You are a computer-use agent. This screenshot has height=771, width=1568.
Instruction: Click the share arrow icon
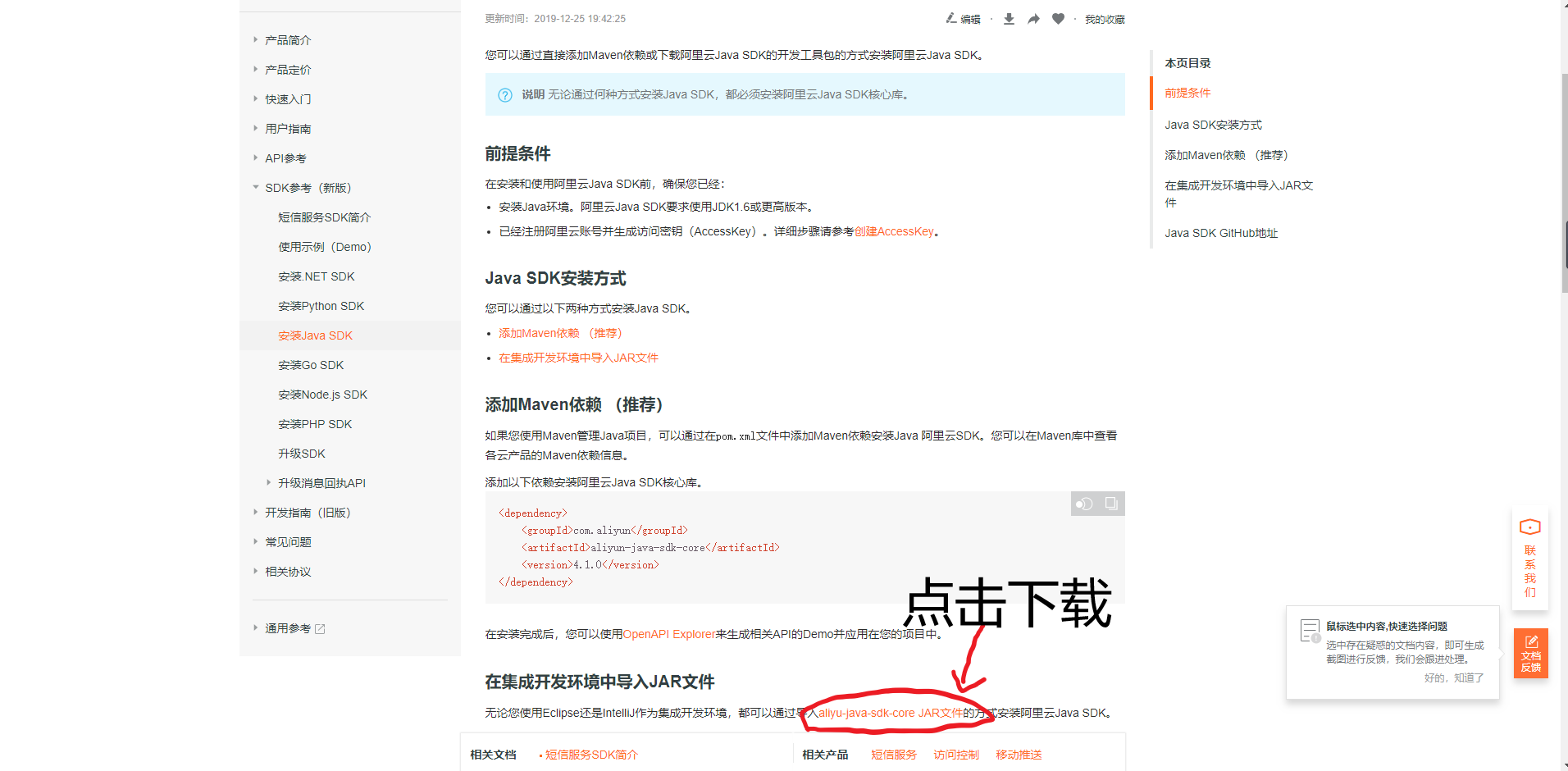coord(1033,19)
